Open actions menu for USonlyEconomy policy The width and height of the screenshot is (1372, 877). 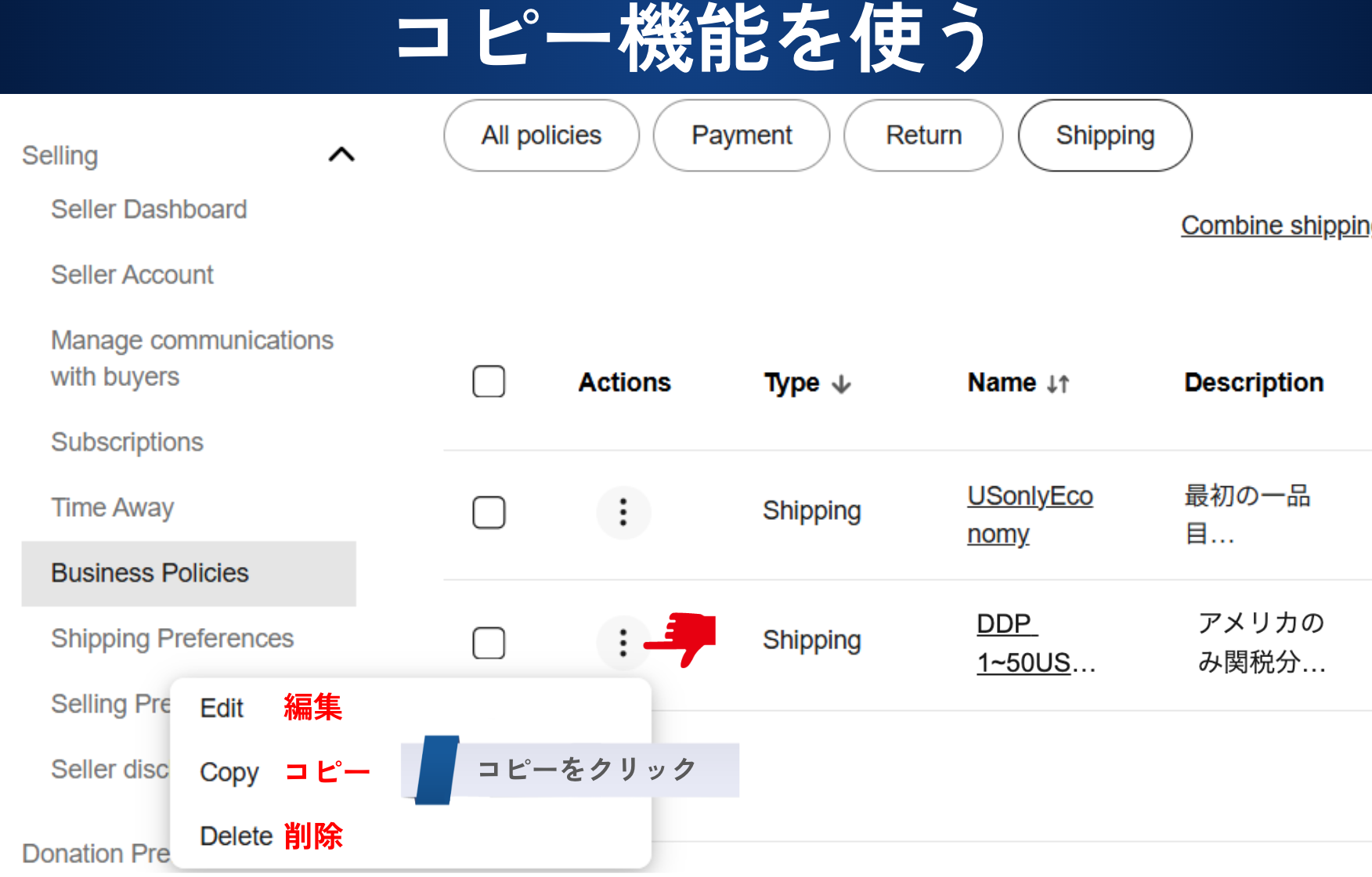coord(623,512)
